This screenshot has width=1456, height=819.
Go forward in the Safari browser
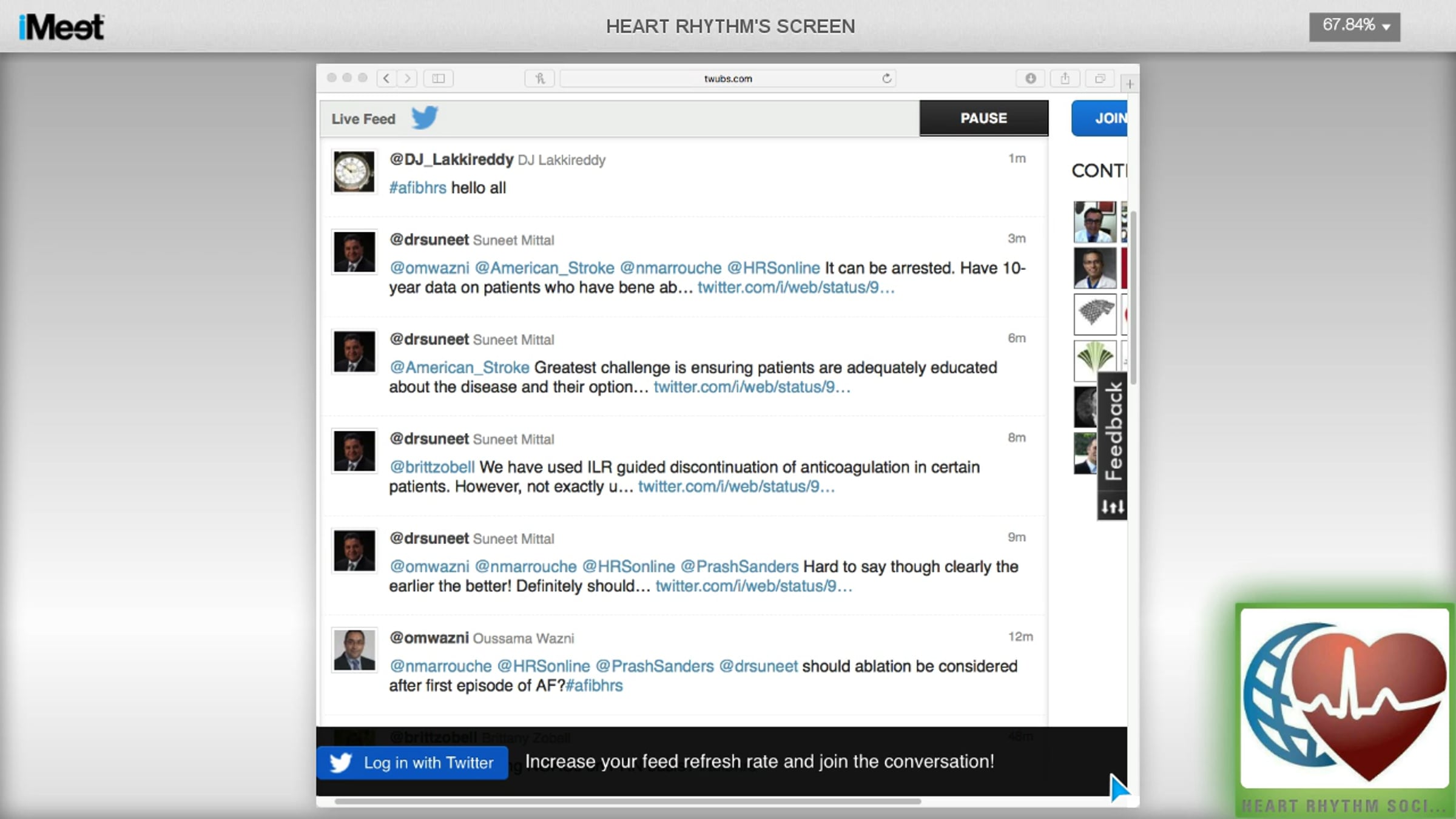[x=408, y=78]
